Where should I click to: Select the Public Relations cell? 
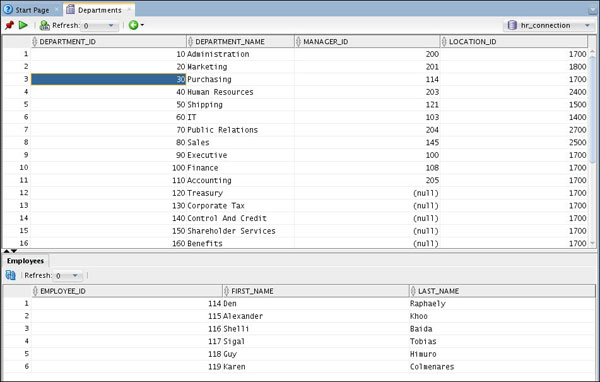240,130
